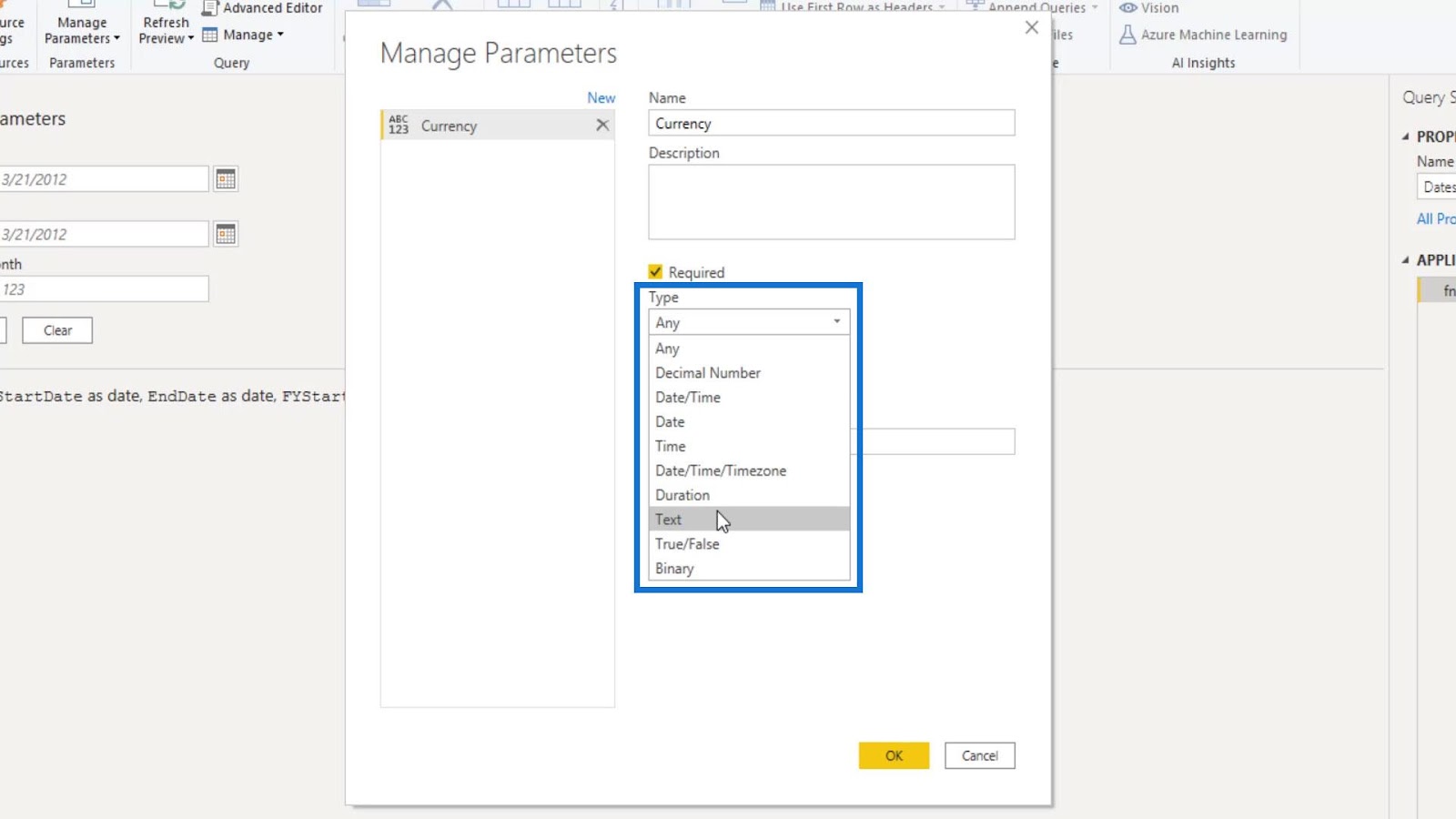Click into the Description text box

[832, 202]
